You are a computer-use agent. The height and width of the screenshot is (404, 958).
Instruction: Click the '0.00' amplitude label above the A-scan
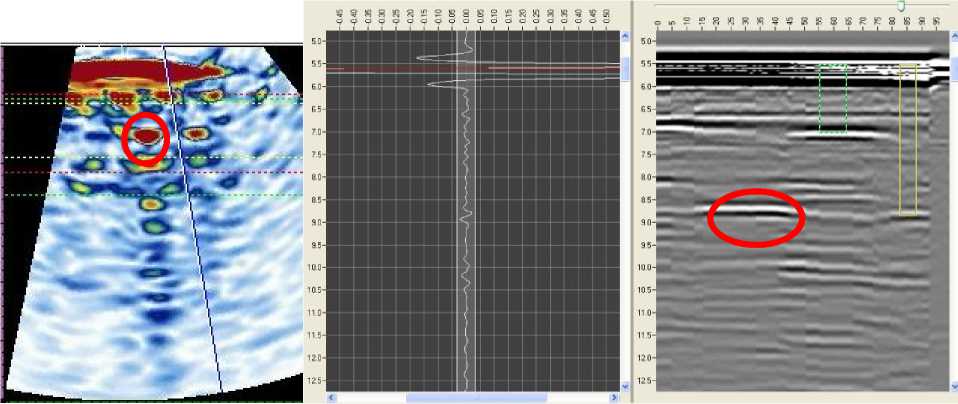(466, 15)
